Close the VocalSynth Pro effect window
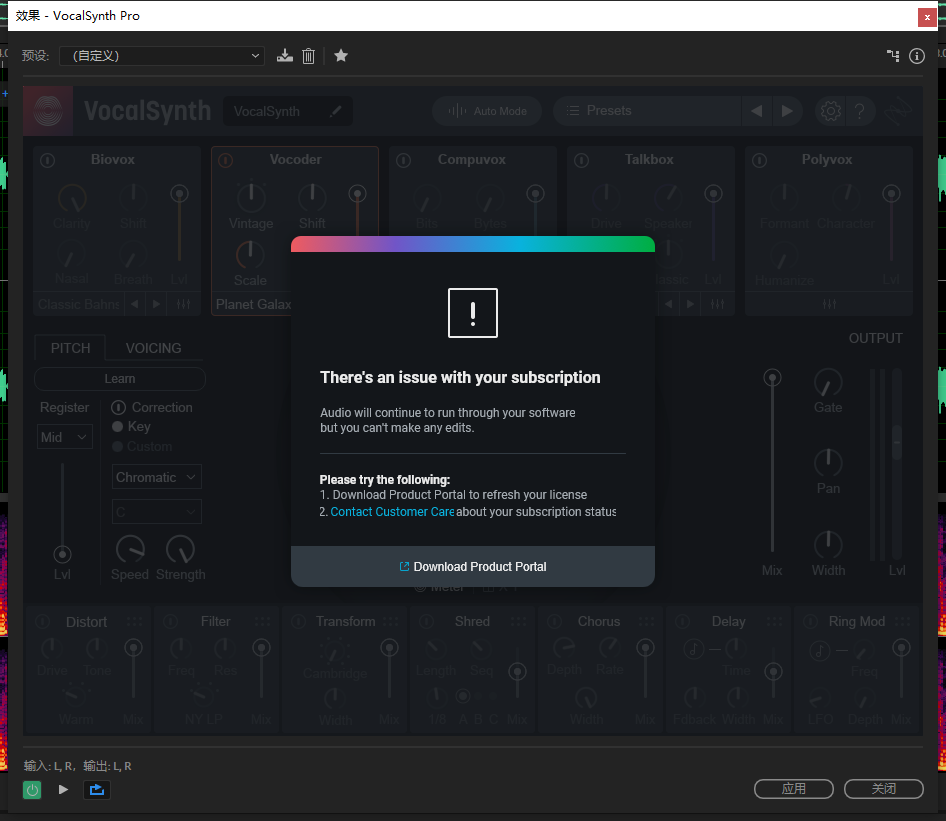Image resolution: width=946 pixels, height=821 pixels. (927, 17)
